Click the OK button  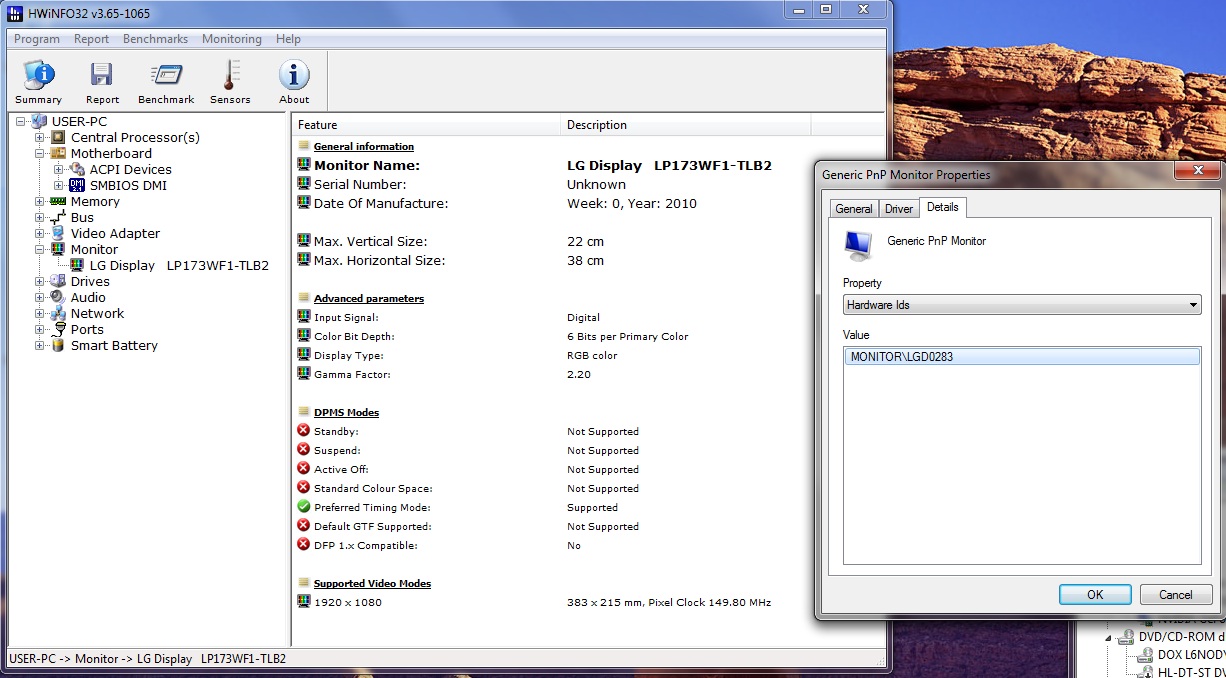point(1095,594)
